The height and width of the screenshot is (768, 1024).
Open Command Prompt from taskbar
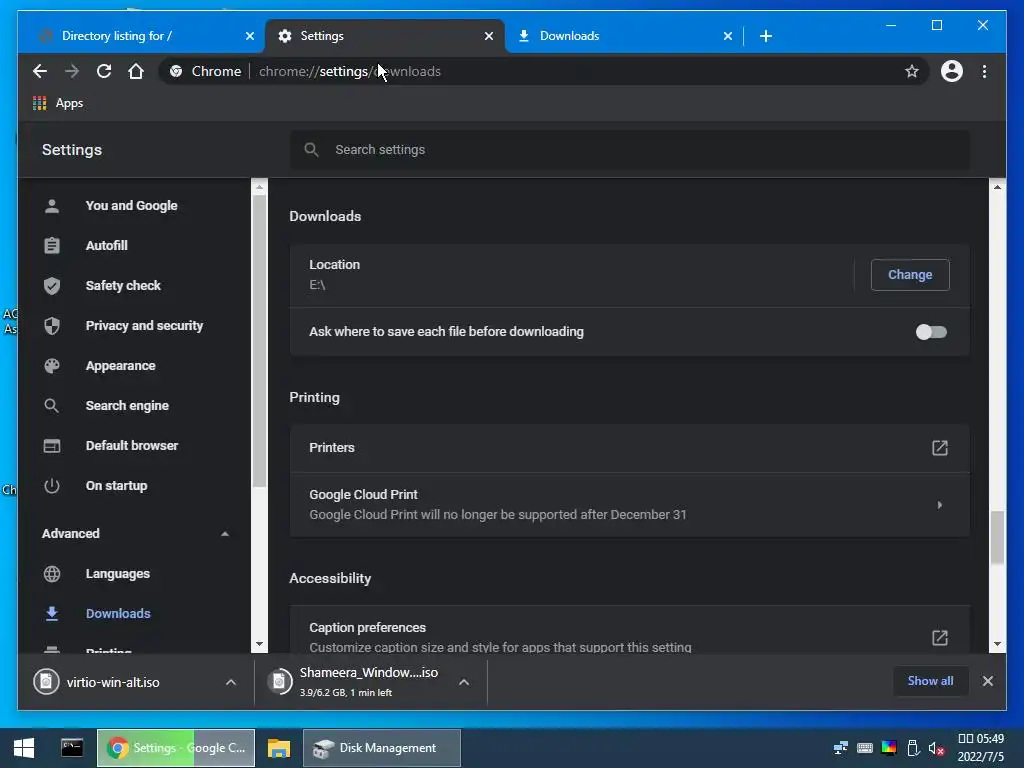point(72,748)
